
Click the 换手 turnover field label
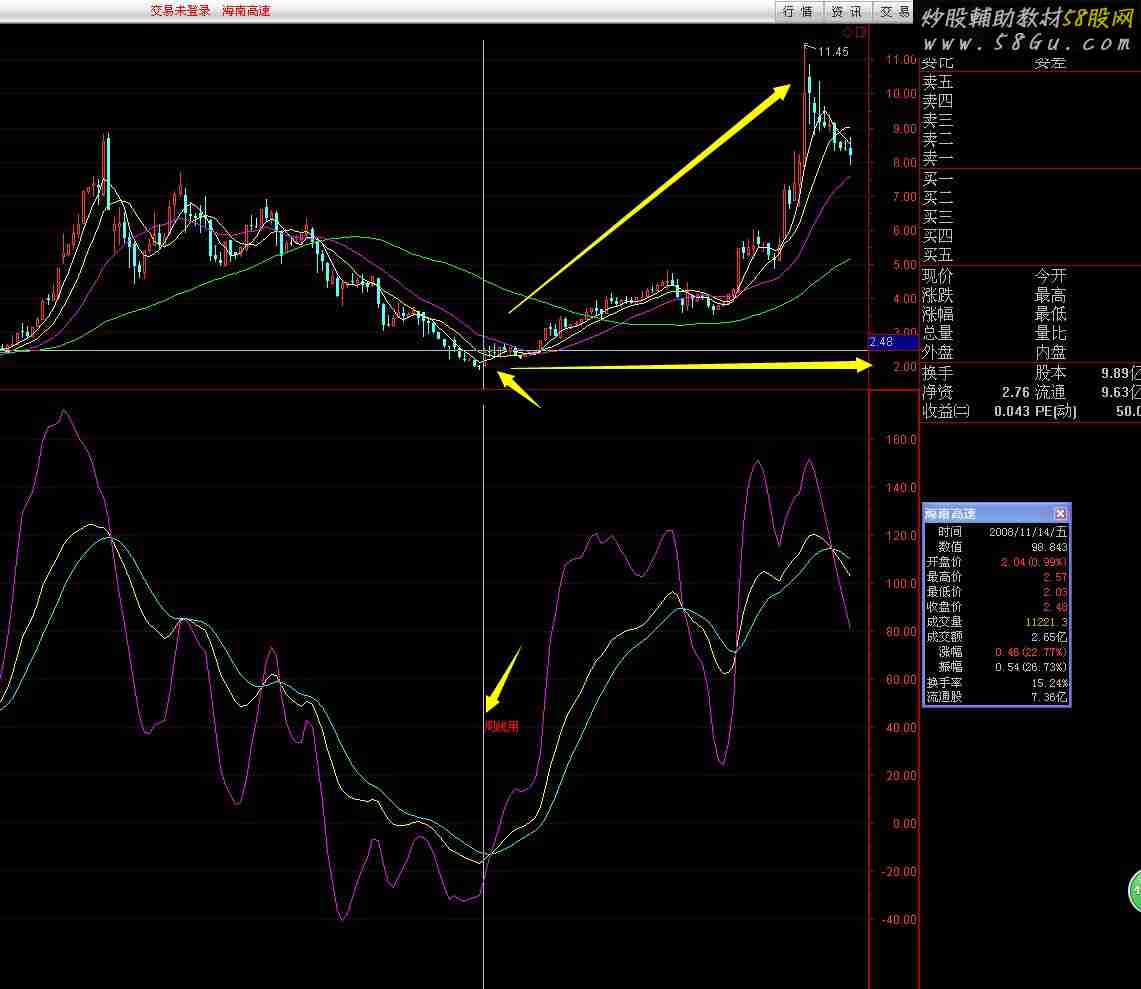(x=938, y=373)
